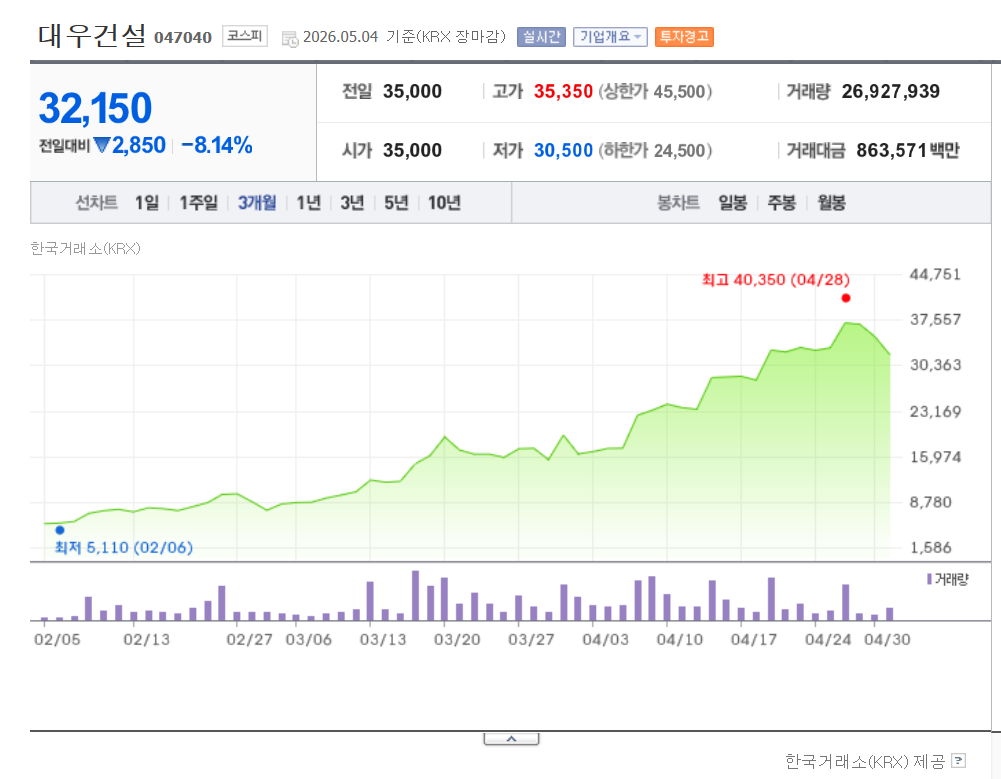Click the stock name 대우건설
1001x779 pixels.
tap(92, 35)
